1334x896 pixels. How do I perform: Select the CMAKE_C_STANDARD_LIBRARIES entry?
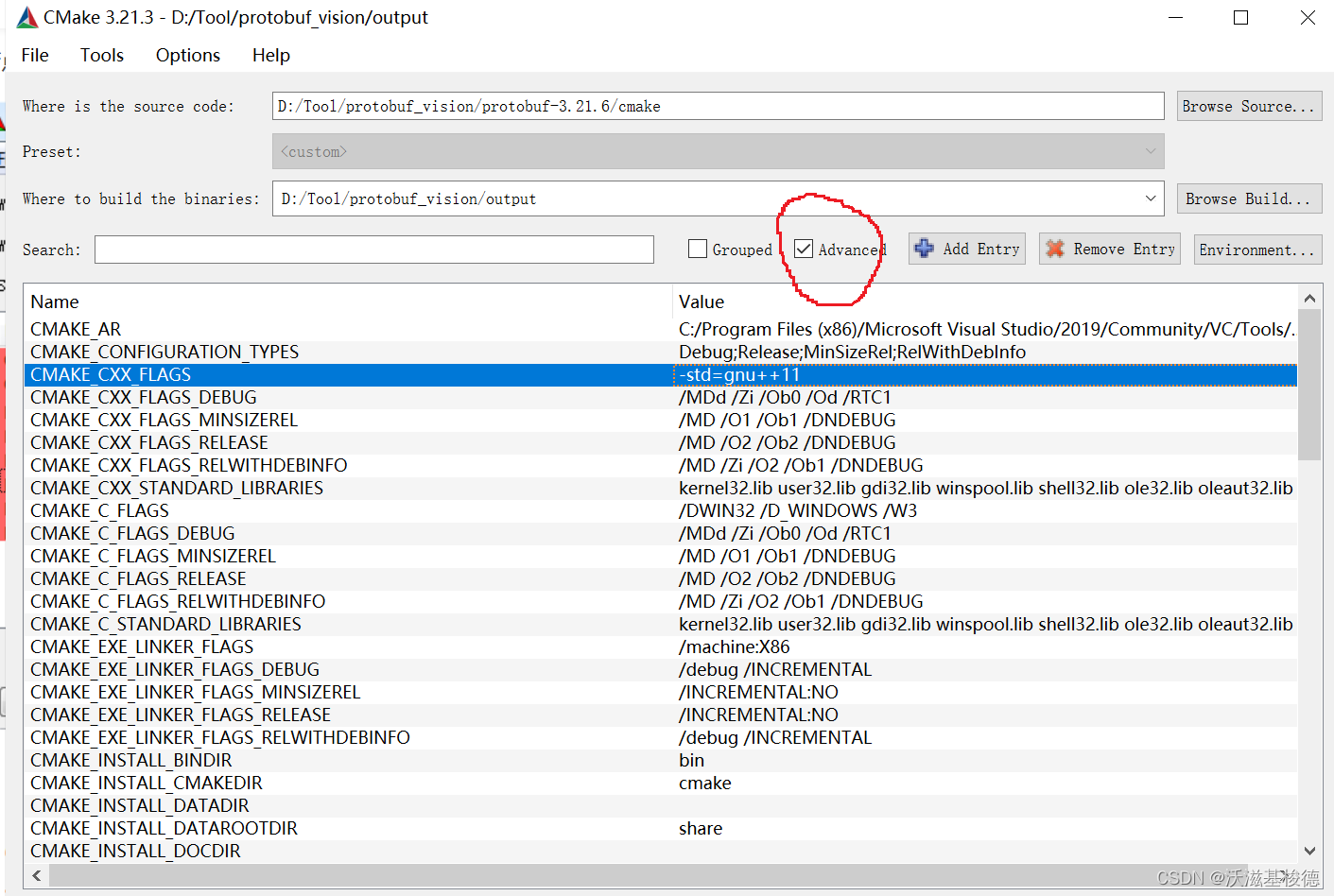(x=166, y=624)
